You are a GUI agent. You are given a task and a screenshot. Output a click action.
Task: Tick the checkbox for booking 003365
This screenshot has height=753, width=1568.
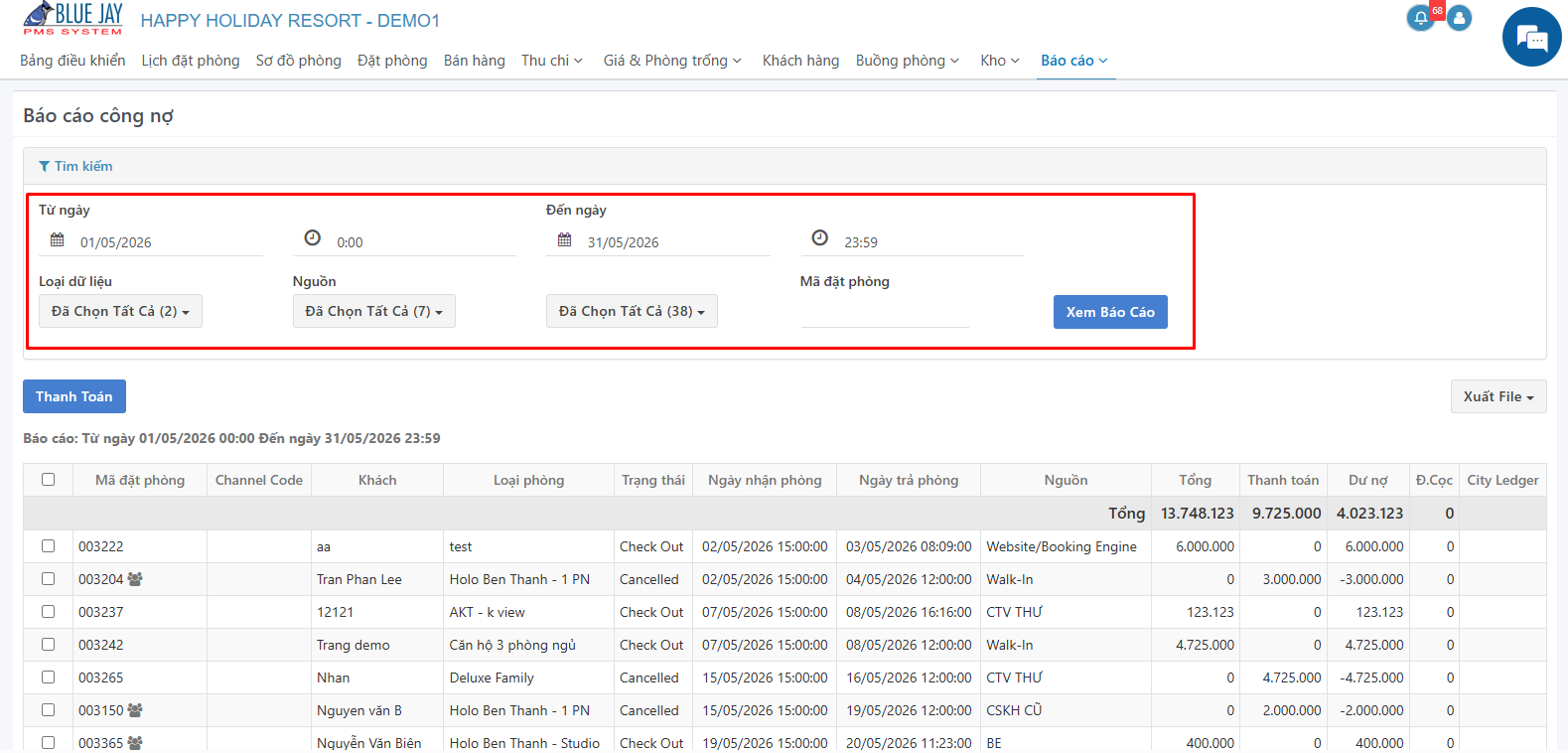tap(48, 742)
